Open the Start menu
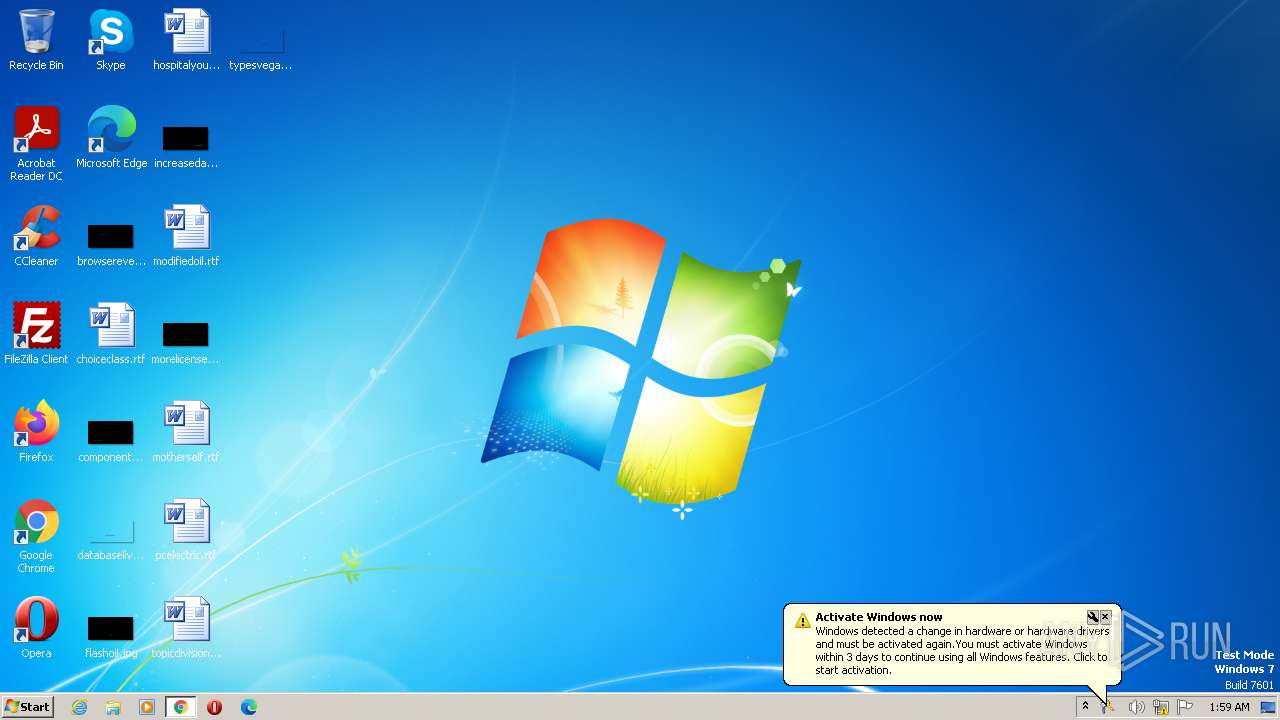1280x720 pixels. [x=28, y=706]
